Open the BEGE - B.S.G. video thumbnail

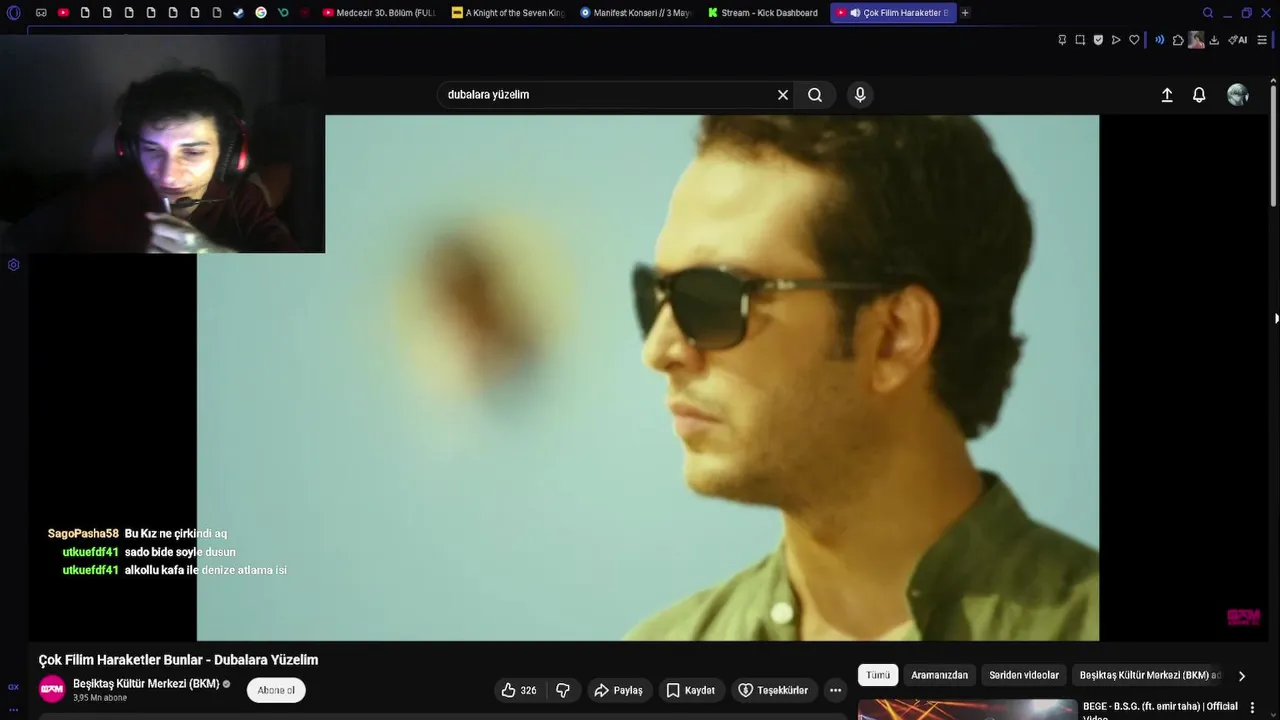pyautogui.click(x=968, y=710)
